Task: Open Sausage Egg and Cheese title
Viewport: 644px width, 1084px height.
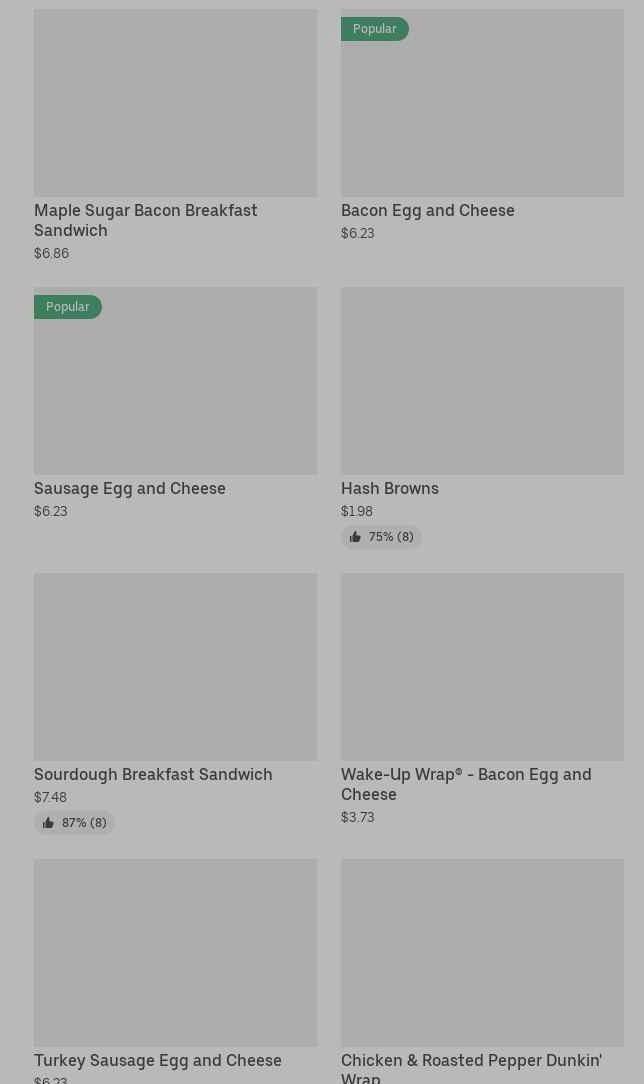Action: [x=130, y=488]
